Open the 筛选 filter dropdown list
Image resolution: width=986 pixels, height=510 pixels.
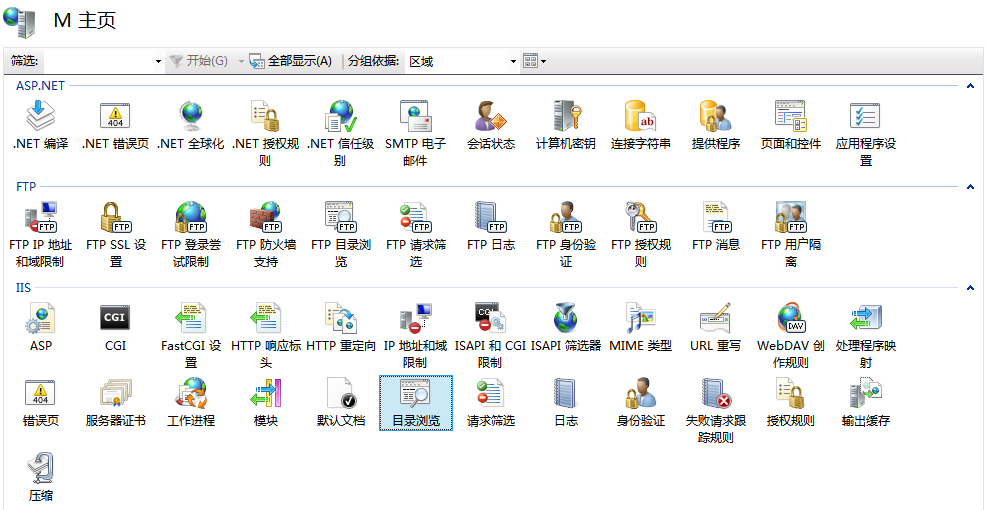(x=158, y=62)
